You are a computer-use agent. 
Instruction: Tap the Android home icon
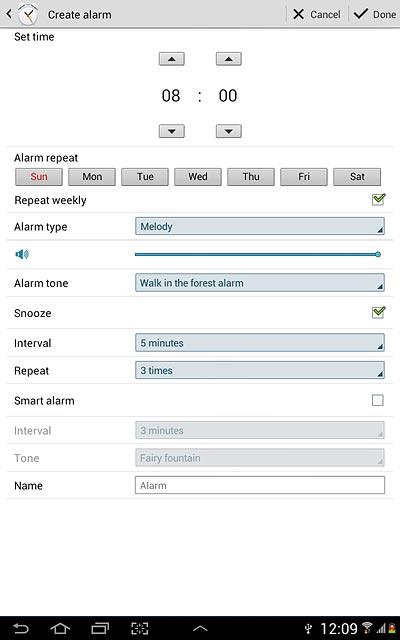point(60,628)
